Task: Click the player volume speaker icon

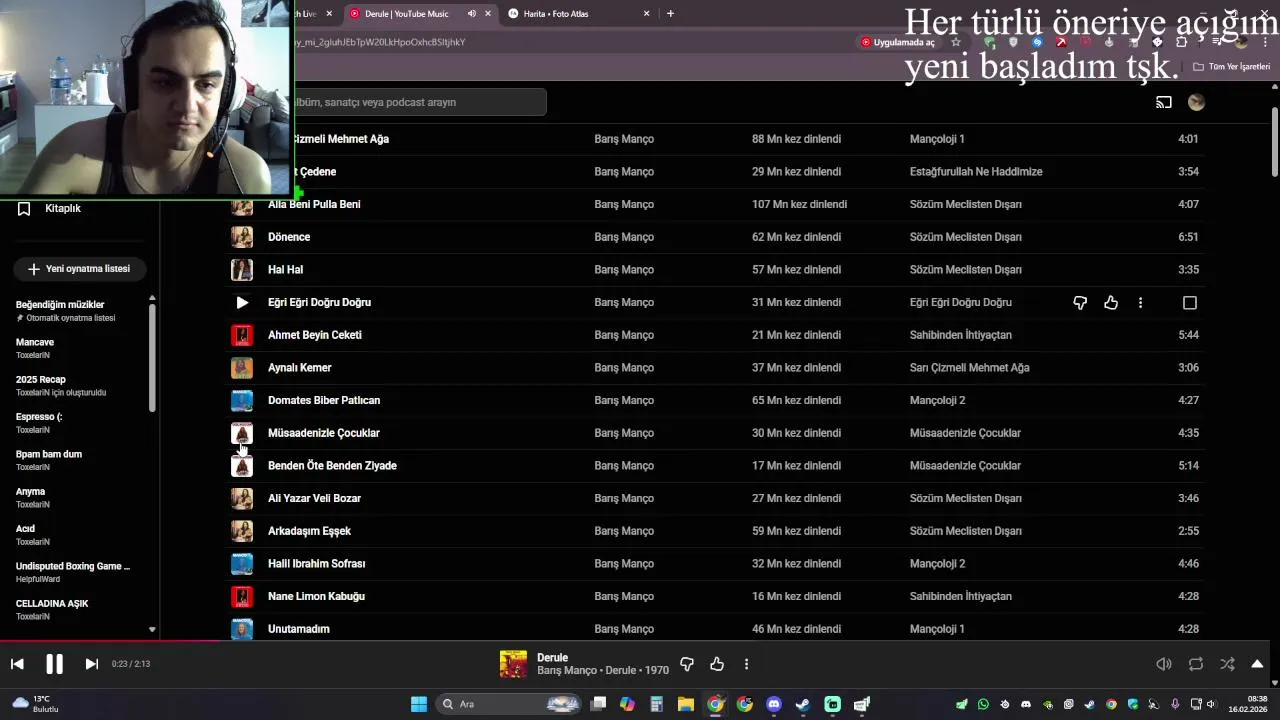Action: 1164,664
